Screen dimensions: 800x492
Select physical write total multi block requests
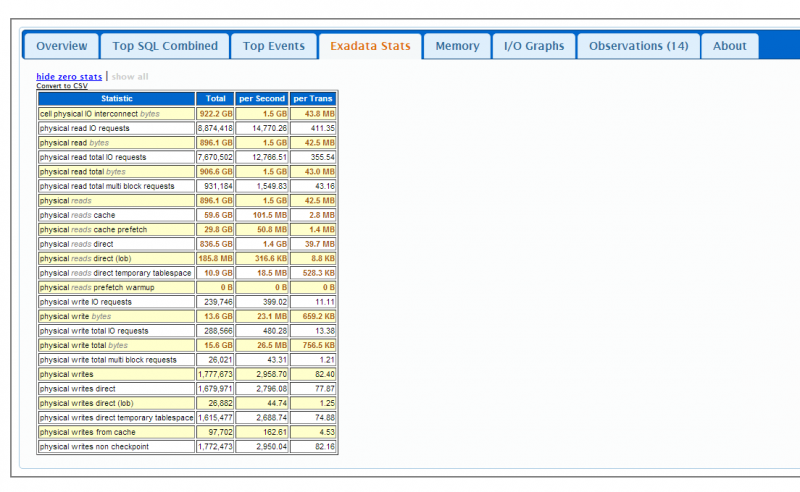coord(108,360)
